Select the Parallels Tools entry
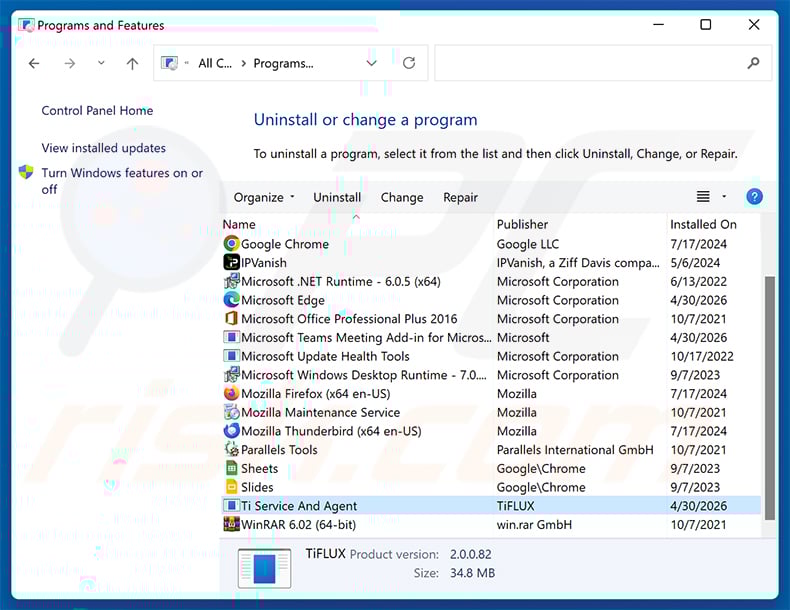 click(279, 450)
